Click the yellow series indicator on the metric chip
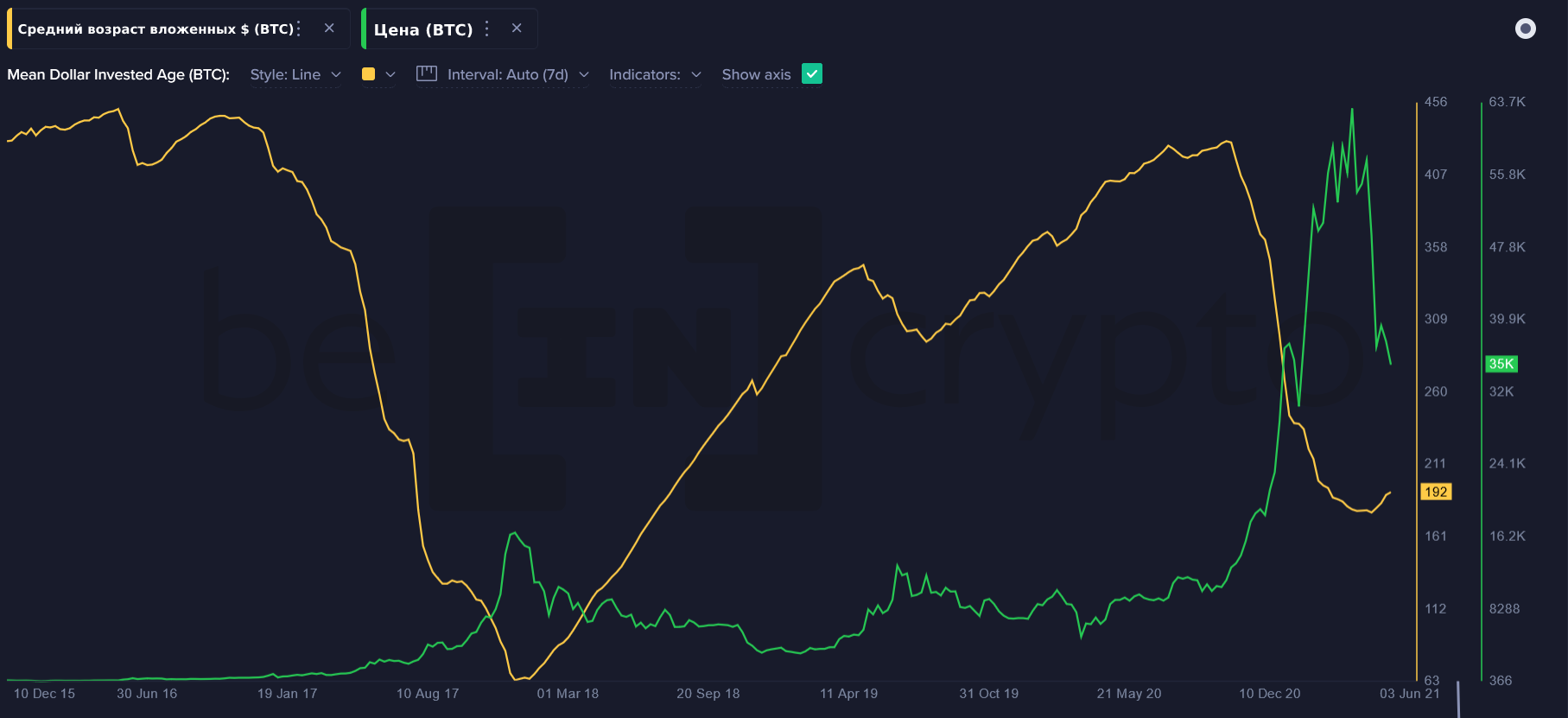Viewport: 1568px width, 718px height. [7, 28]
